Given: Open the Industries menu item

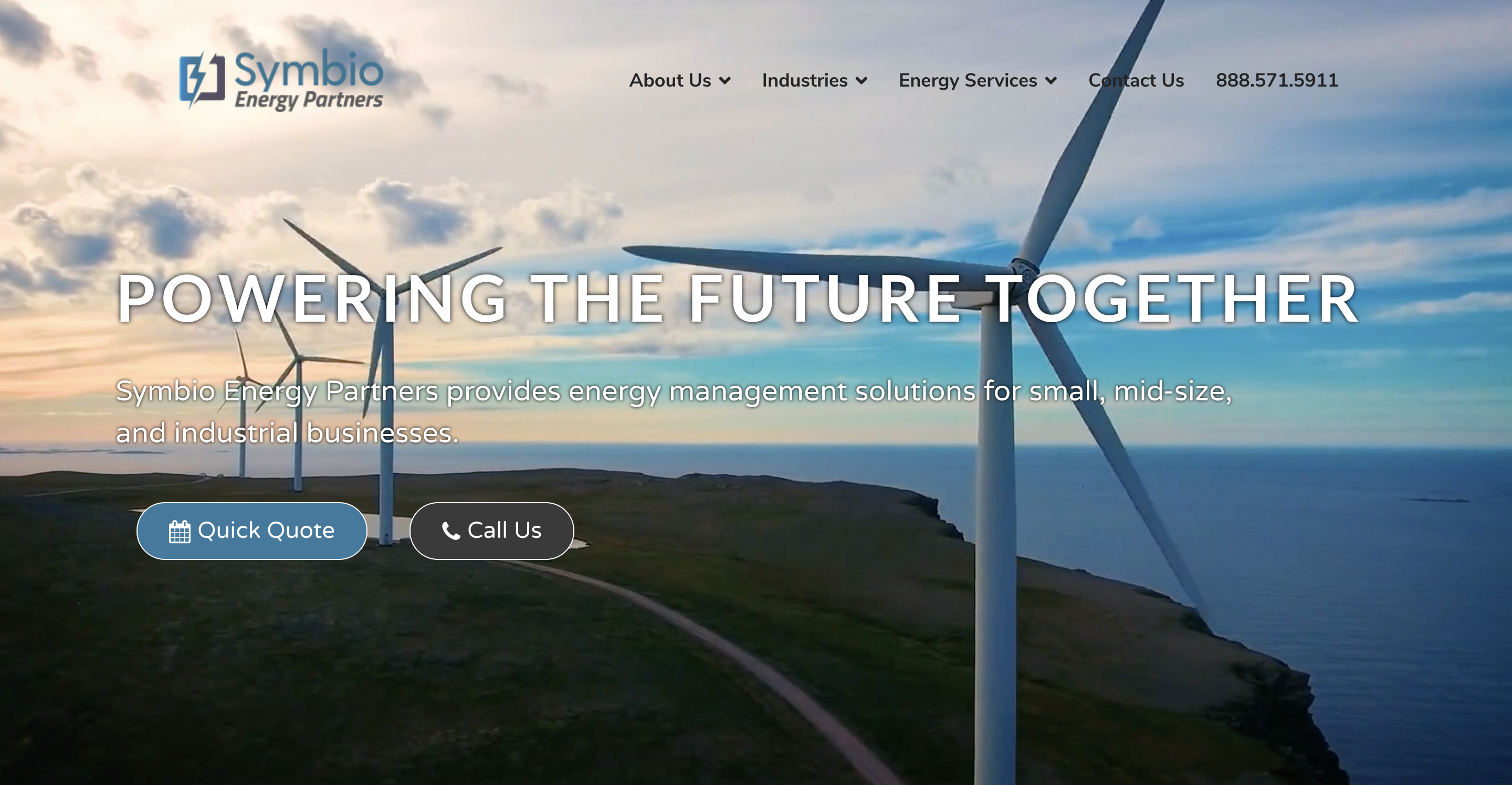Looking at the screenshot, I should tap(815, 80).
